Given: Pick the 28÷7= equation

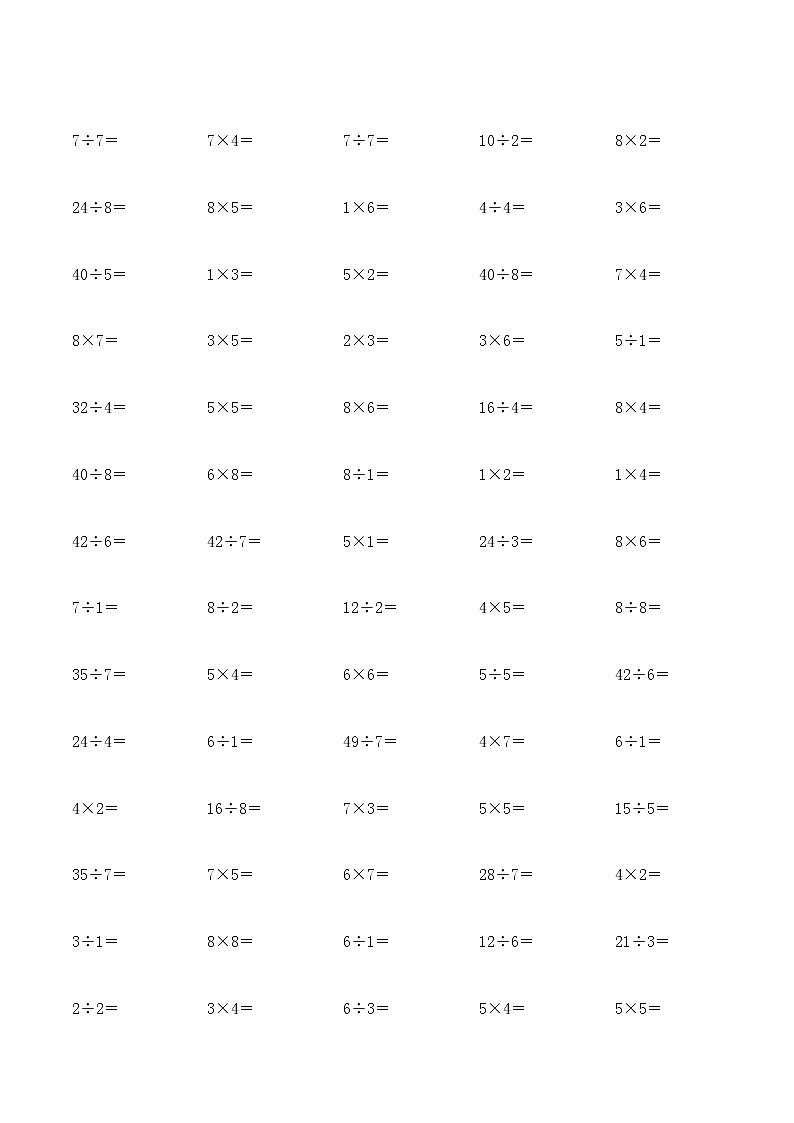Looking at the screenshot, I should click(505, 875).
